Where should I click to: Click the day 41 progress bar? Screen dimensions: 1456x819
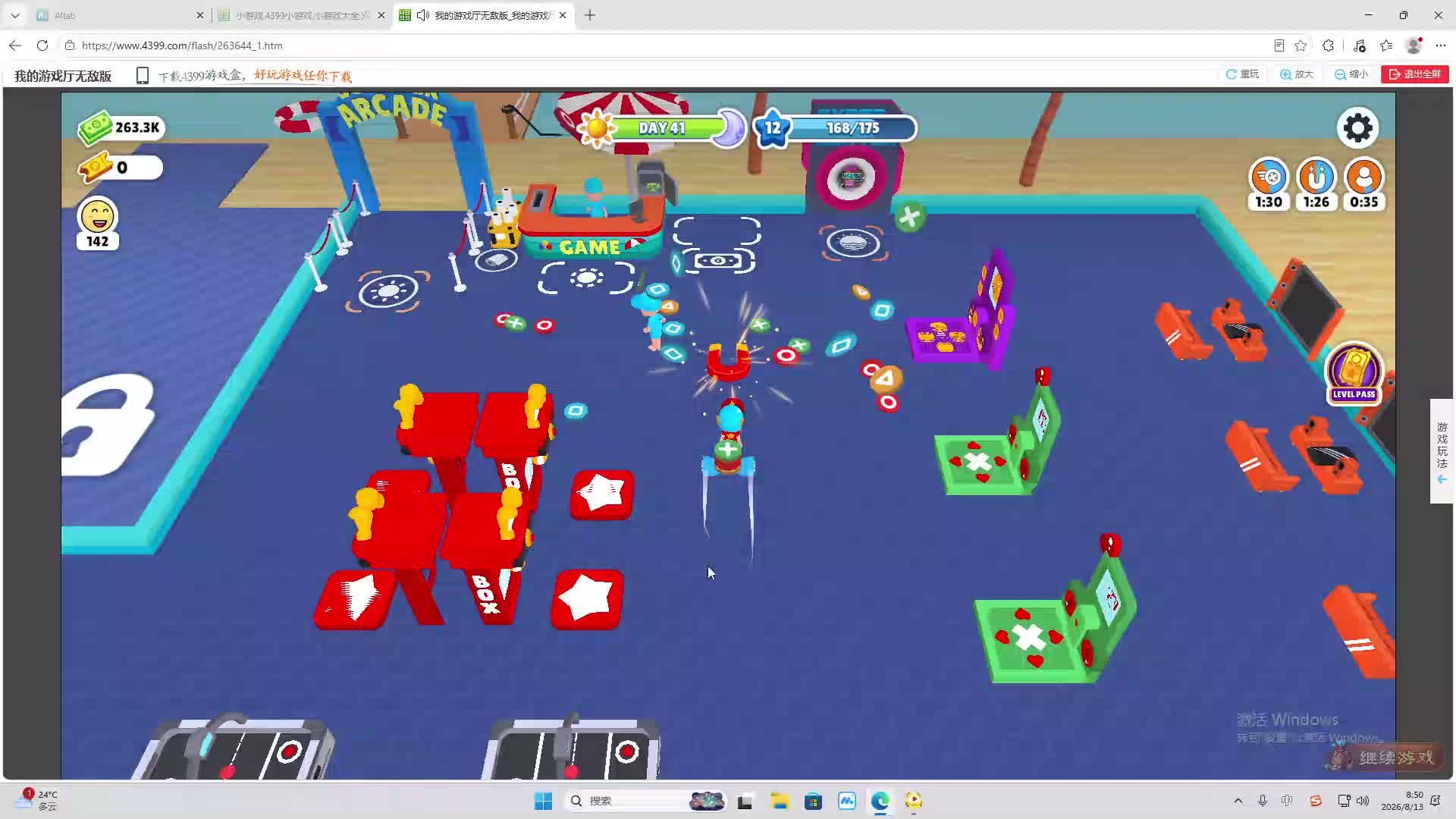coord(664,128)
